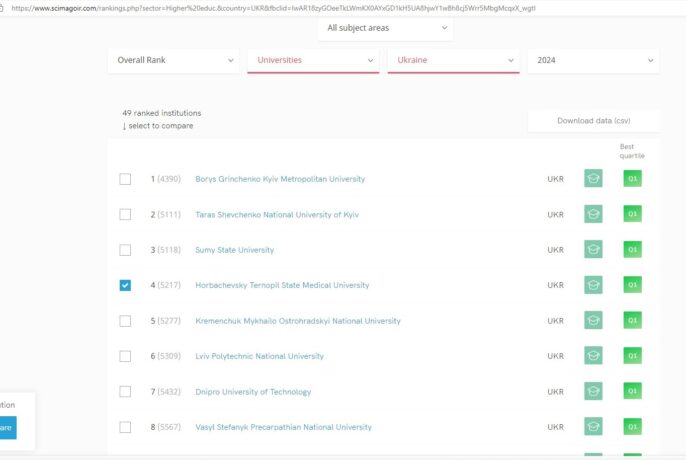Open the 2024 year selector

click(x=593, y=60)
